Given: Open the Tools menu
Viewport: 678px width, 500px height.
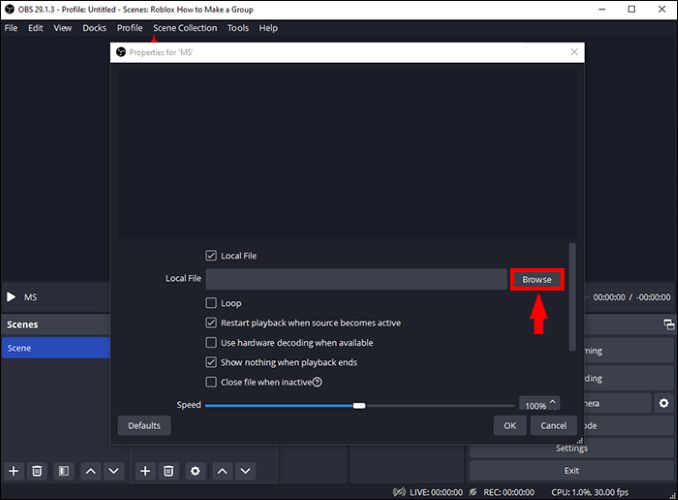Looking at the screenshot, I should (x=238, y=28).
